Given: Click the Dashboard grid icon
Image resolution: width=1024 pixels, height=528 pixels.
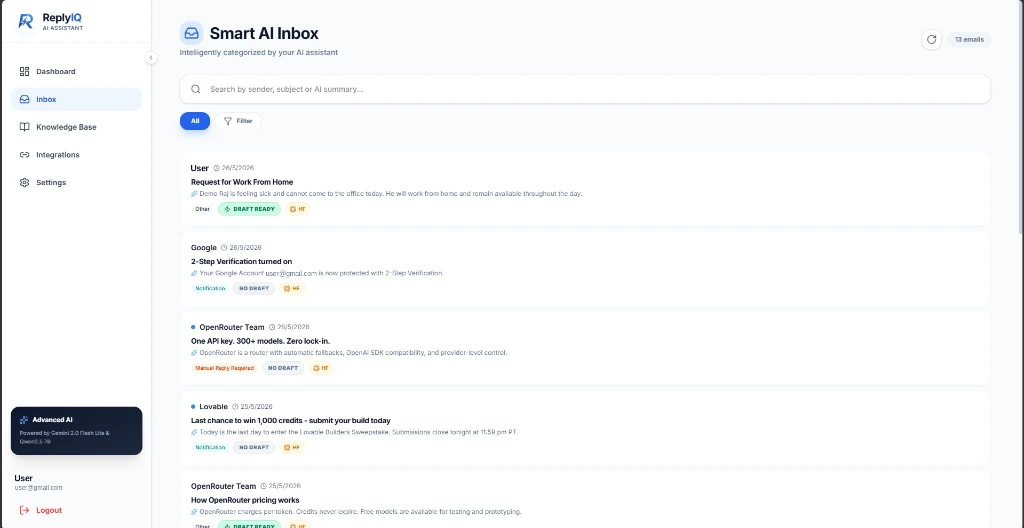Looking at the screenshot, I should (x=24, y=71).
